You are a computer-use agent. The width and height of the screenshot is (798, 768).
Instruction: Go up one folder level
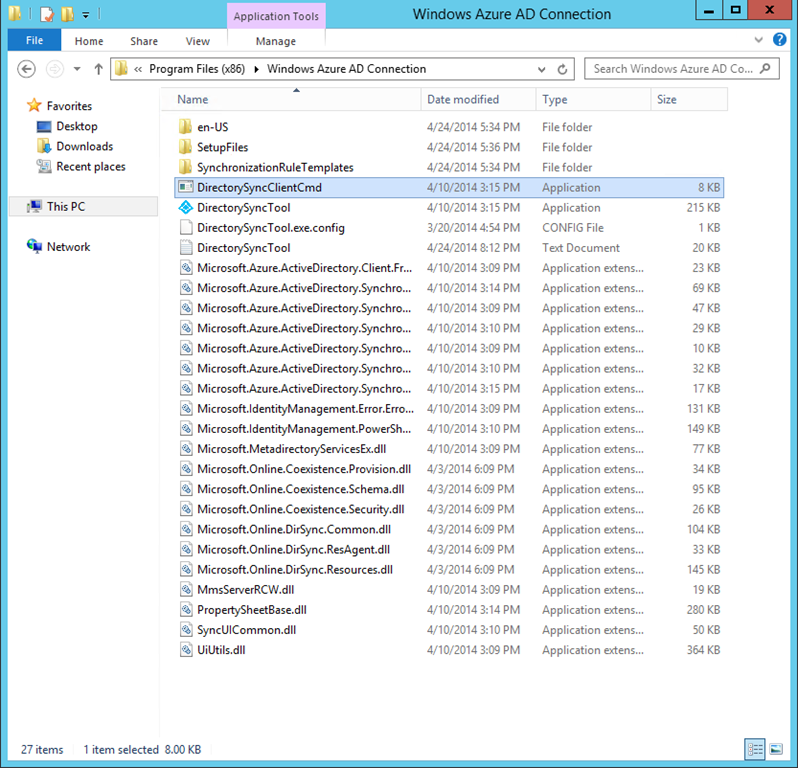point(98,69)
